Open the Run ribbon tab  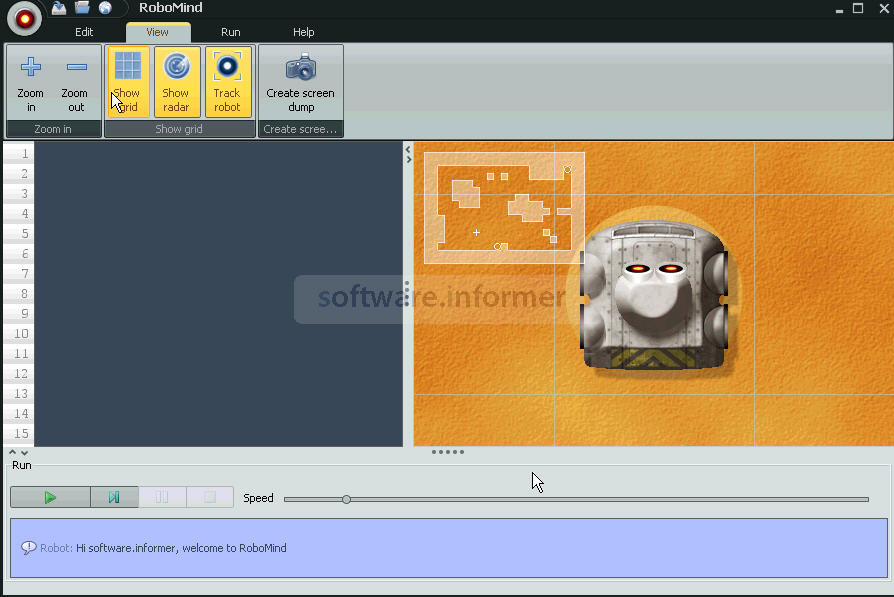coord(230,32)
